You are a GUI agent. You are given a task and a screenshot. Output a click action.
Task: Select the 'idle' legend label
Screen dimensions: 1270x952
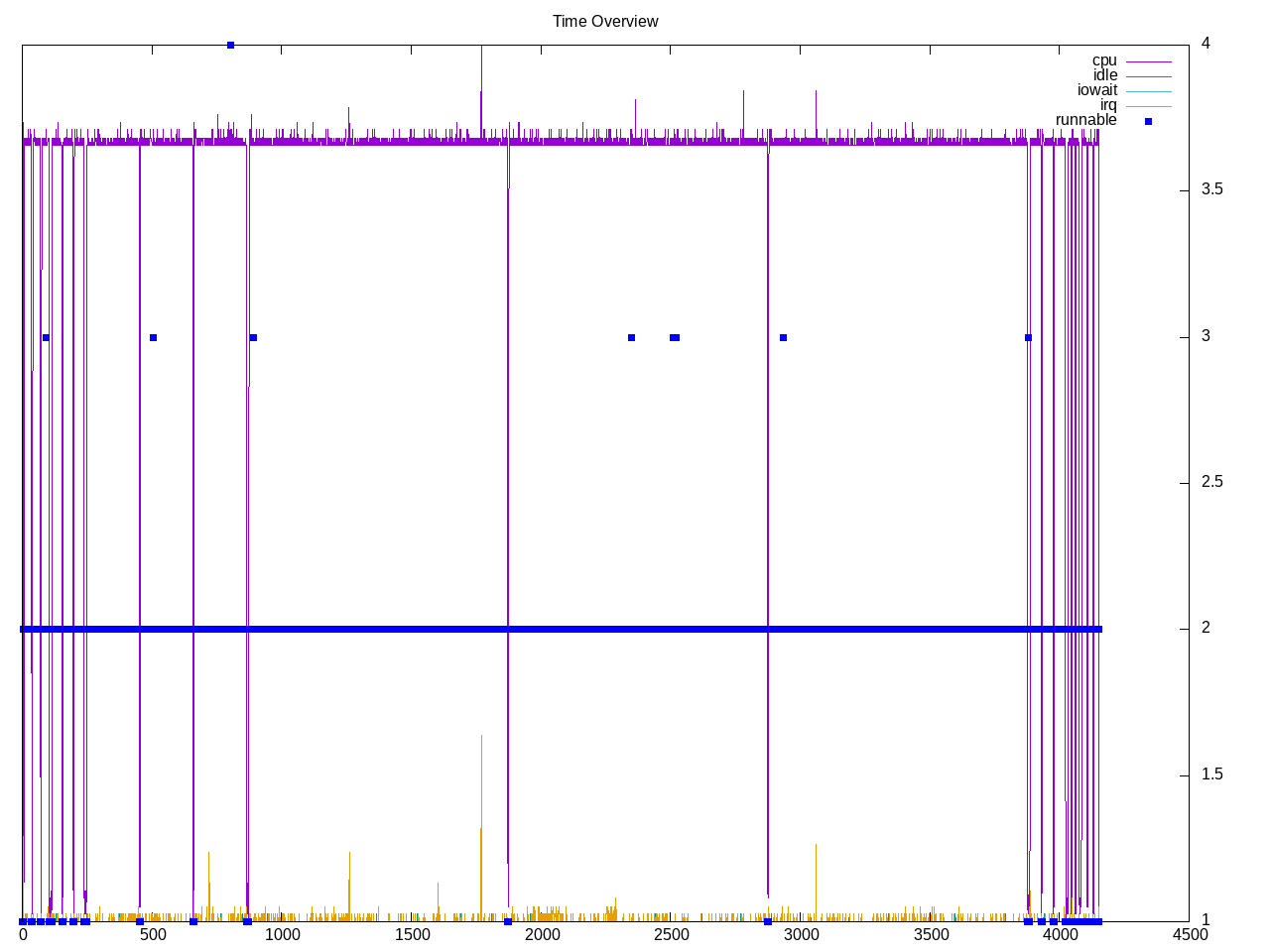click(1104, 75)
